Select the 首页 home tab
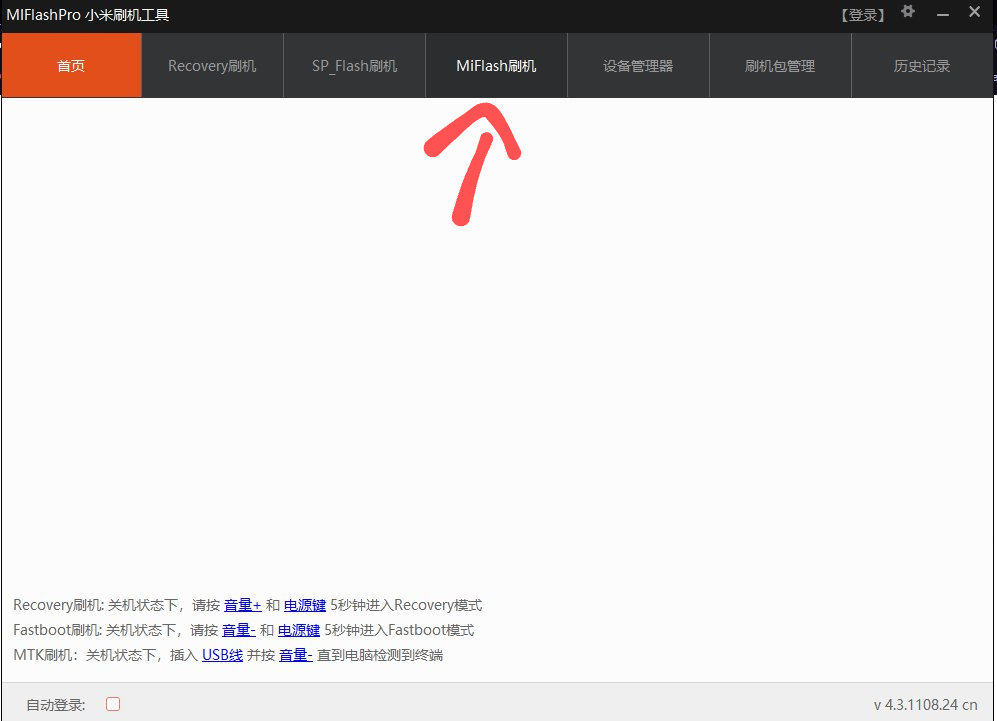The width and height of the screenshot is (997, 721). (71, 65)
